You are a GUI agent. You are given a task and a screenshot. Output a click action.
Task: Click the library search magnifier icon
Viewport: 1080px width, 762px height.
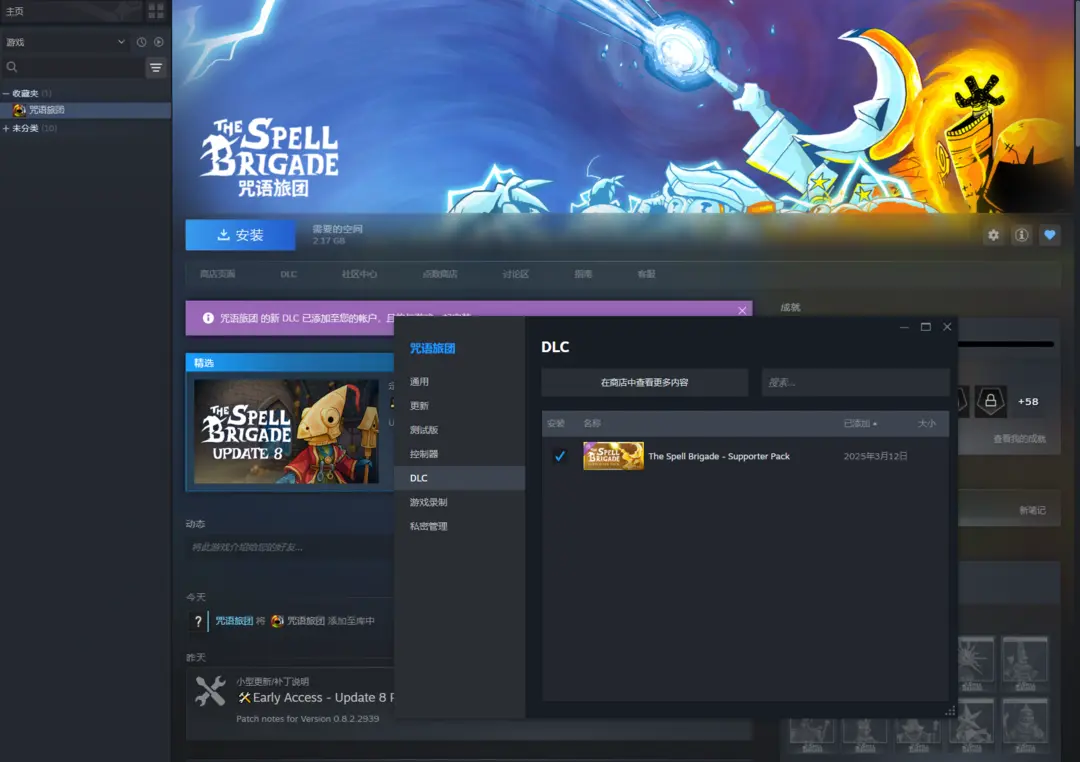click(12, 67)
